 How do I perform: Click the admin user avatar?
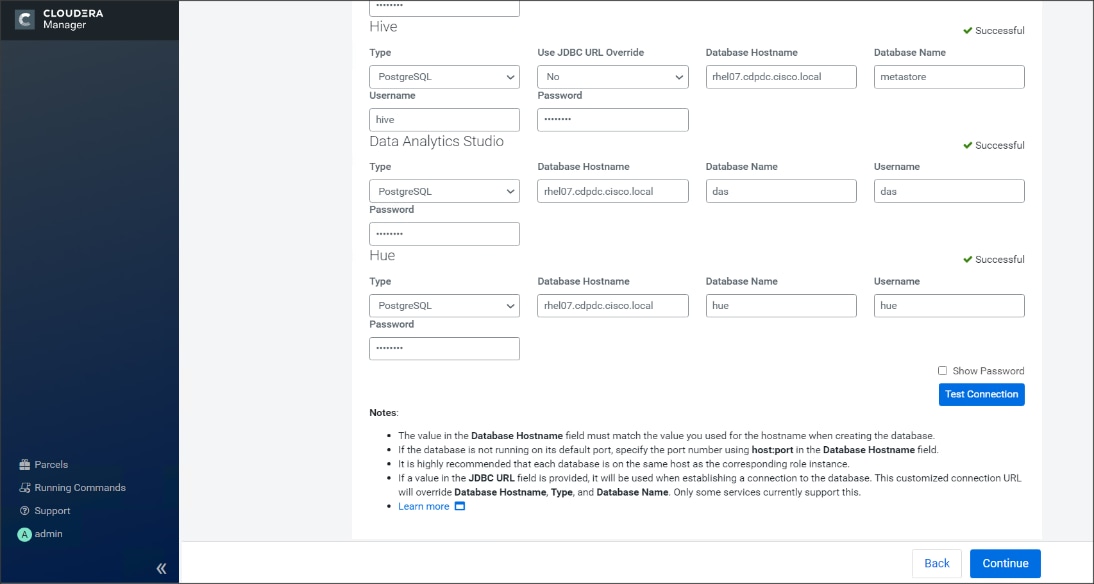tap(24, 534)
